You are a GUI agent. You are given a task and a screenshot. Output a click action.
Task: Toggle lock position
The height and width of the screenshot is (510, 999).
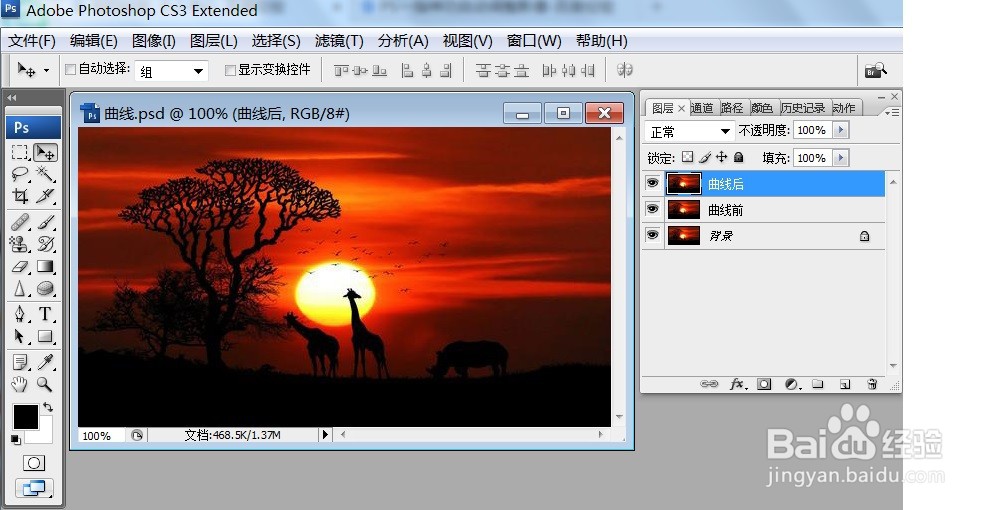point(721,157)
